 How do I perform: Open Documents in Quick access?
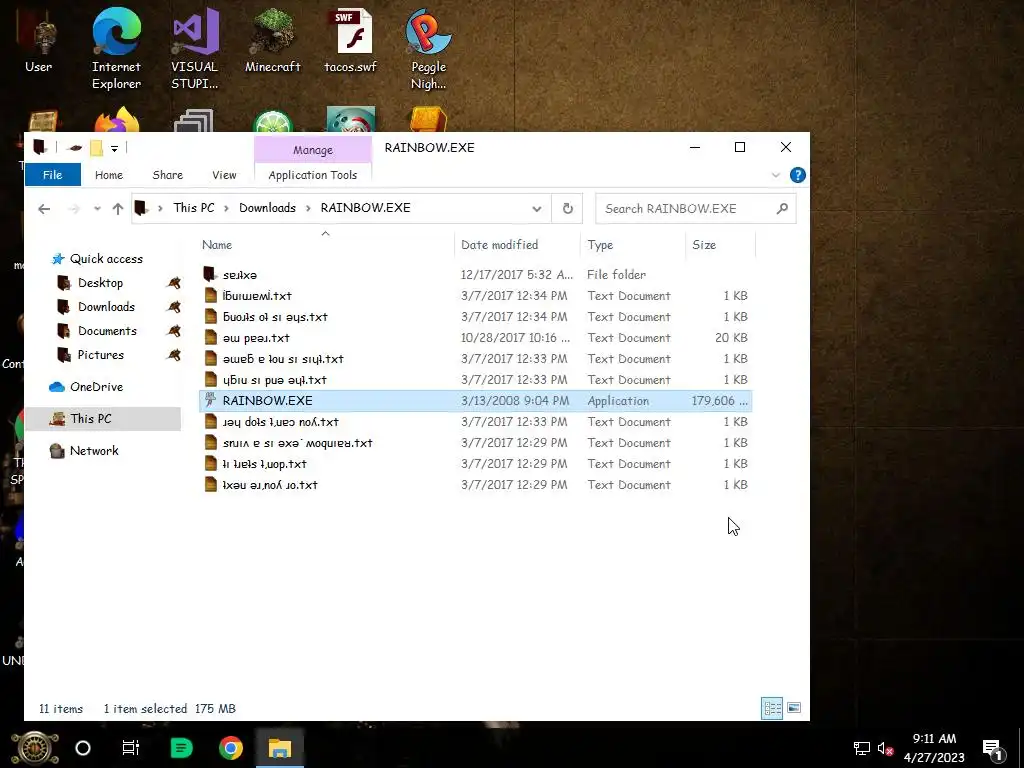[x=107, y=331]
